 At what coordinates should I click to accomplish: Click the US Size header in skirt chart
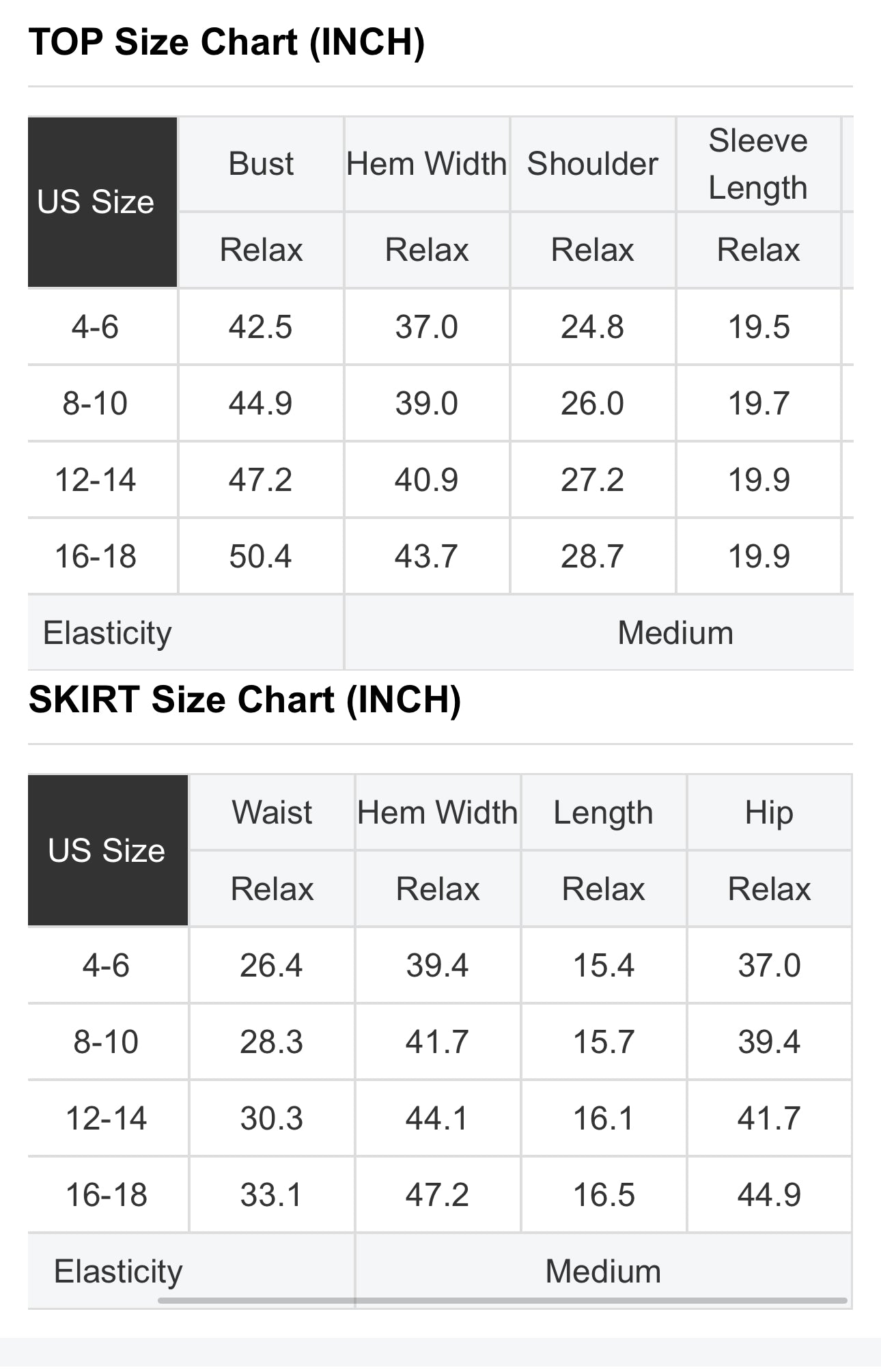tap(107, 851)
